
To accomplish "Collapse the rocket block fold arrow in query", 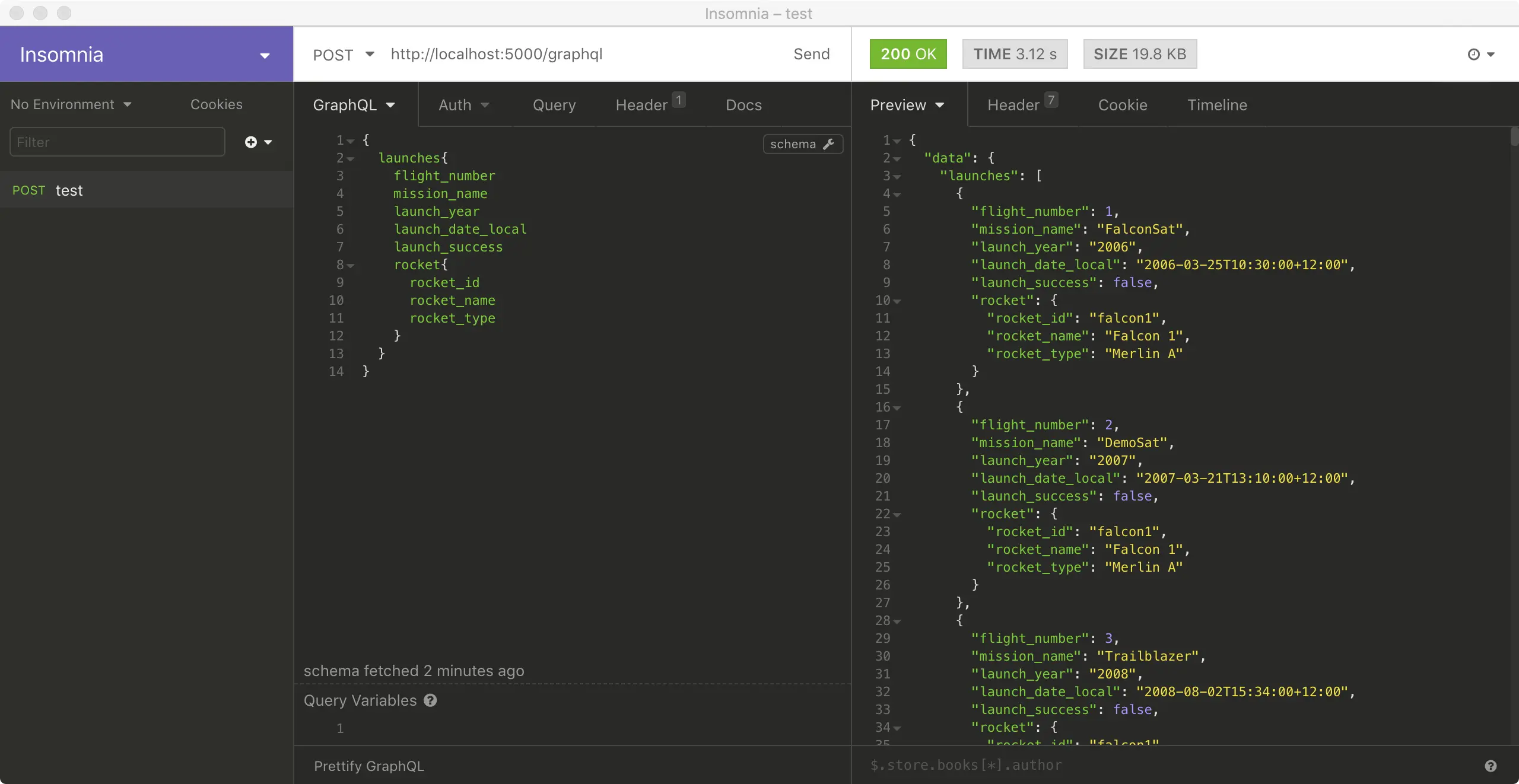I will [351, 266].
